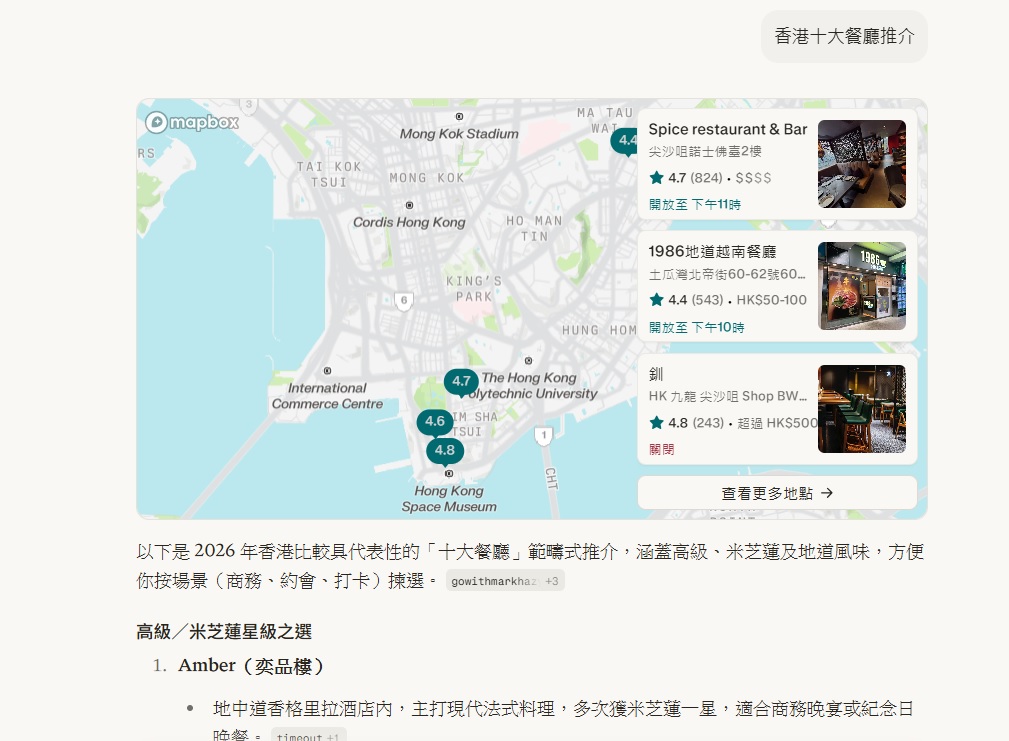This screenshot has width=1009, height=741.
Task: Open timeout +1 source citation
Action: pyautogui.click(x=308, y=736)
